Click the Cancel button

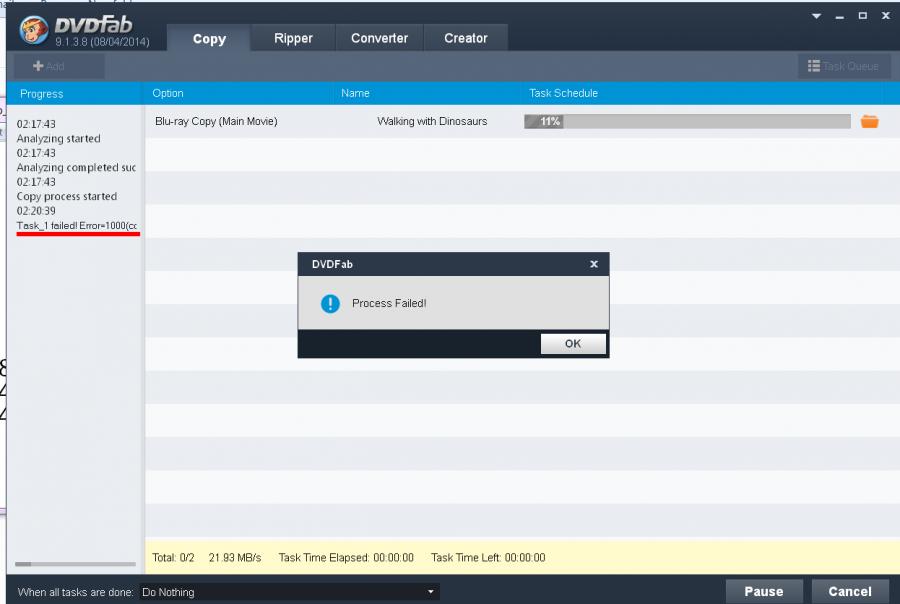point(850,591)
